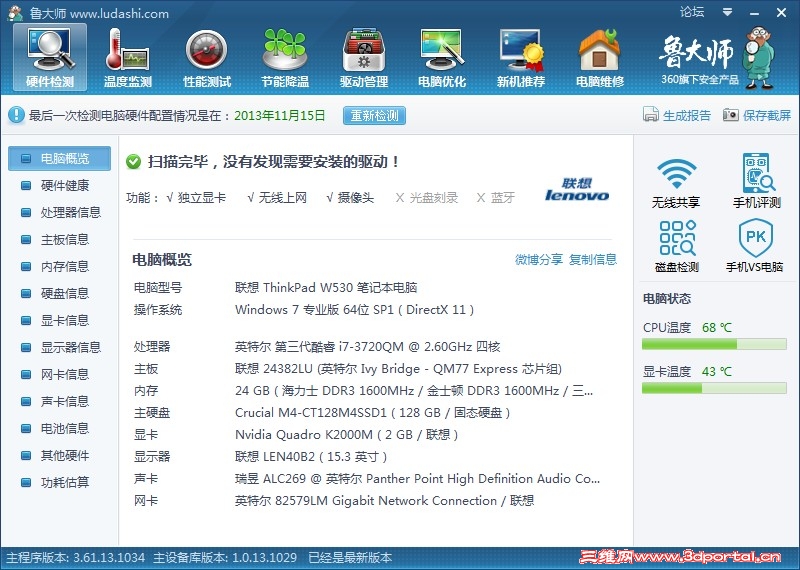Viewport: 800px width, 570px height.
Task: Click the 主设备库版本 status bar text
Action: 225,558
